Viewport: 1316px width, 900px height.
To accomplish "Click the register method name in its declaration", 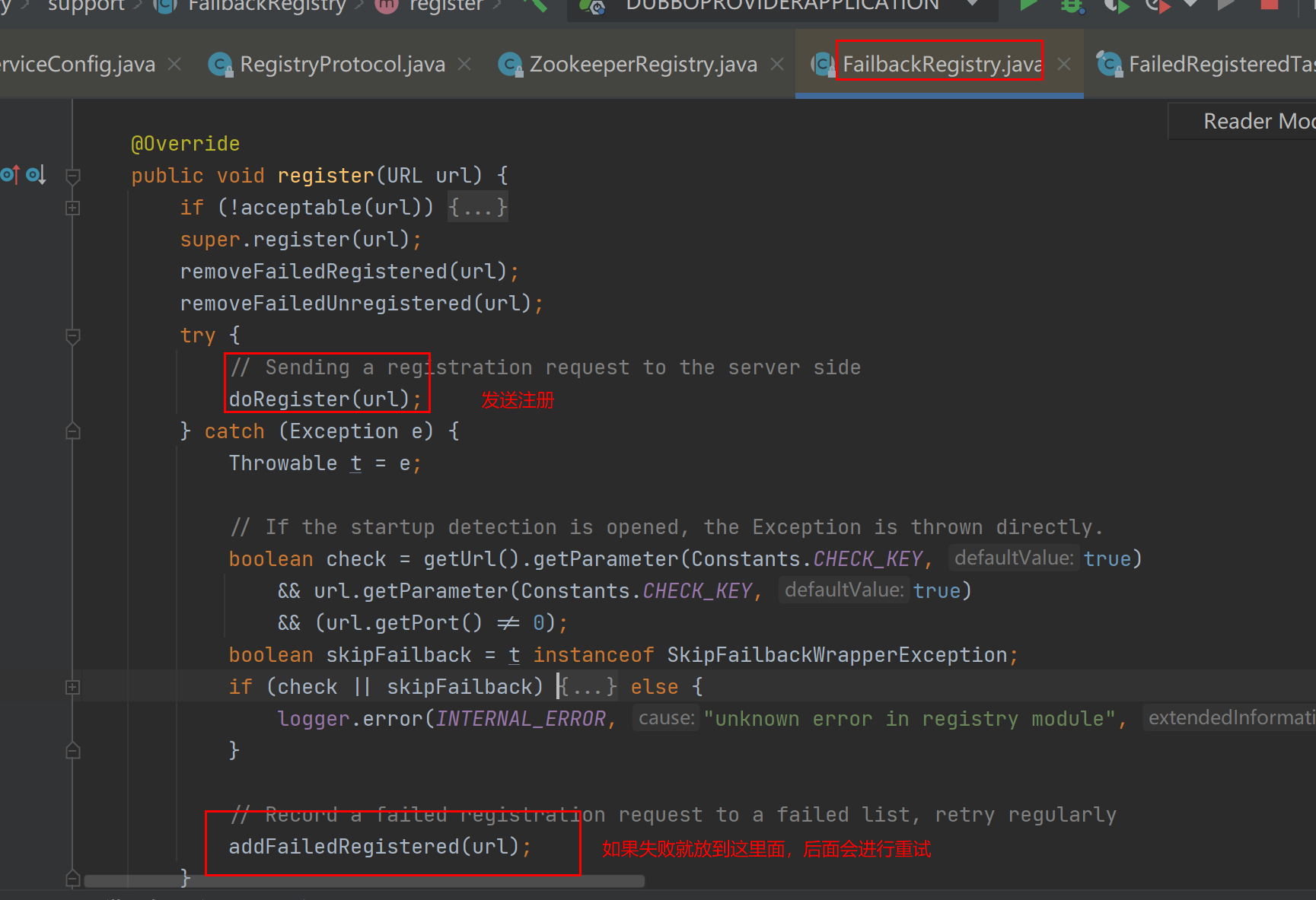I will click(326, 176).
